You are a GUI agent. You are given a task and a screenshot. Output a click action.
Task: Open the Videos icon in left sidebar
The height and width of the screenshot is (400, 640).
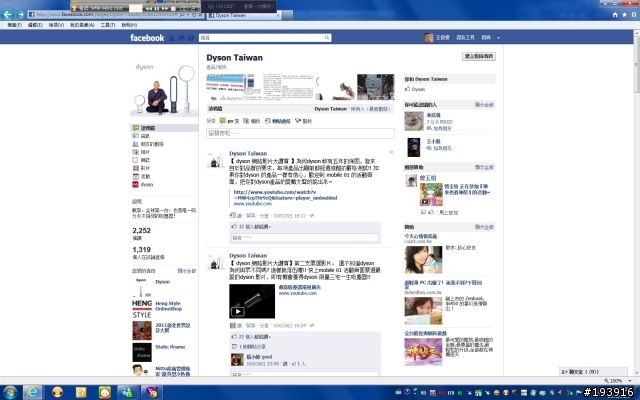[136, 168]
